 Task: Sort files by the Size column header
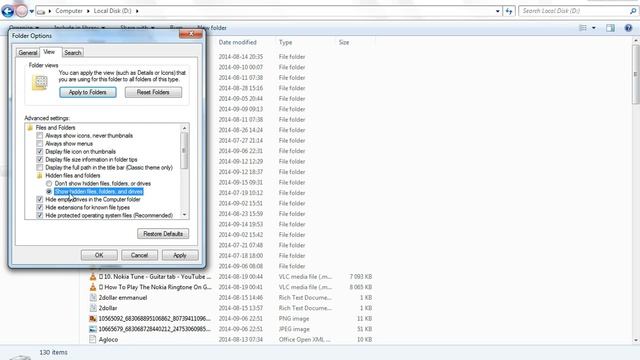tap(344, 42)
